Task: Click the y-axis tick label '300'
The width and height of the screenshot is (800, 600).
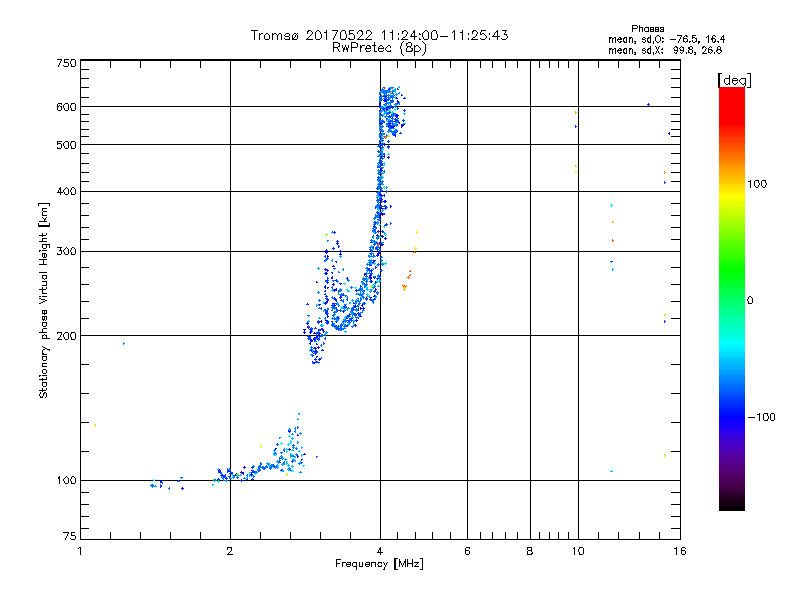Action: click(66, 251)
